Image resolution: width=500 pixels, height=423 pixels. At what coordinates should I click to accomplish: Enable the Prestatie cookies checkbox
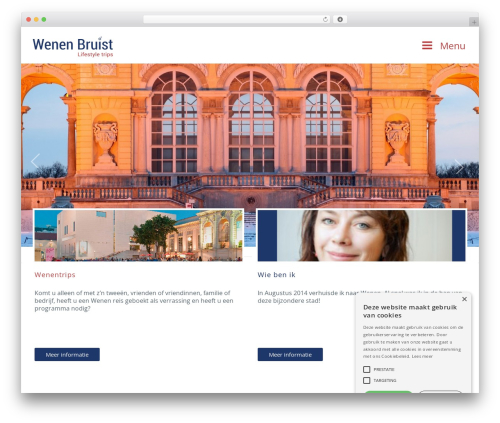click(366, 369)
